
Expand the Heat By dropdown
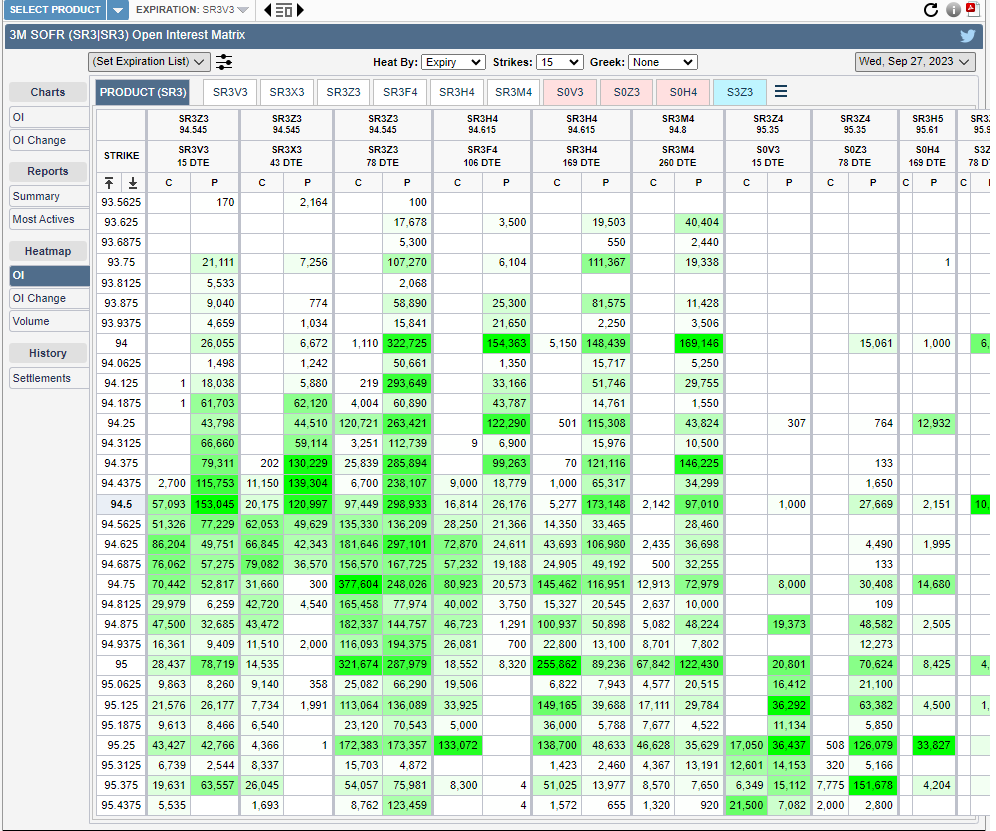click(x=453, y=62)
